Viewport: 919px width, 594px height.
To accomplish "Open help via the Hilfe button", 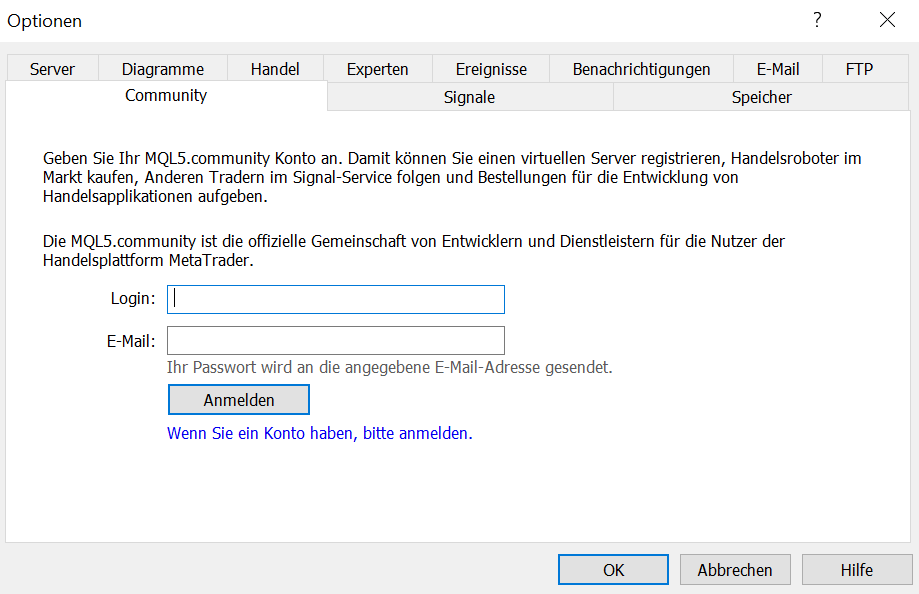I will pos(856,570).
